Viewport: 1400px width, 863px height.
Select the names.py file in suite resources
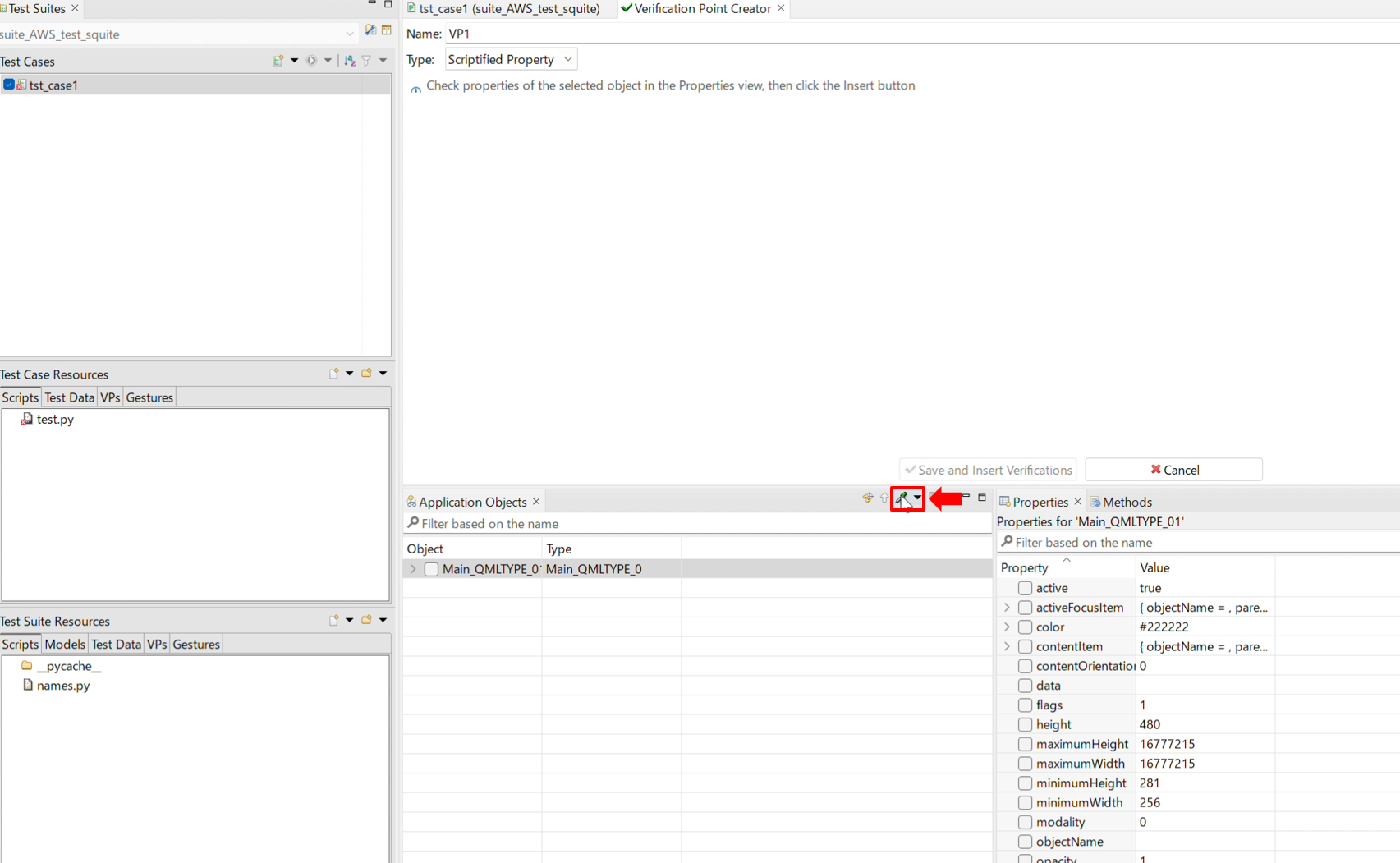(63, 686)
